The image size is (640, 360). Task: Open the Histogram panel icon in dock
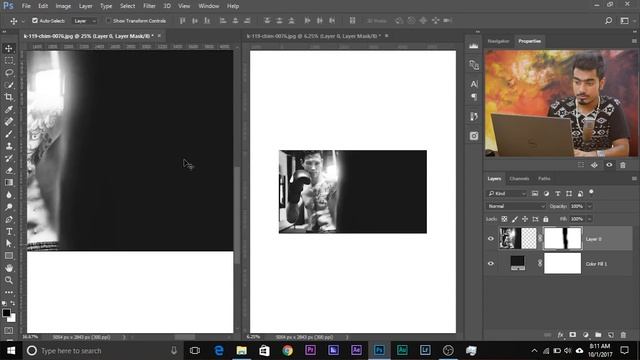[473, 46]
